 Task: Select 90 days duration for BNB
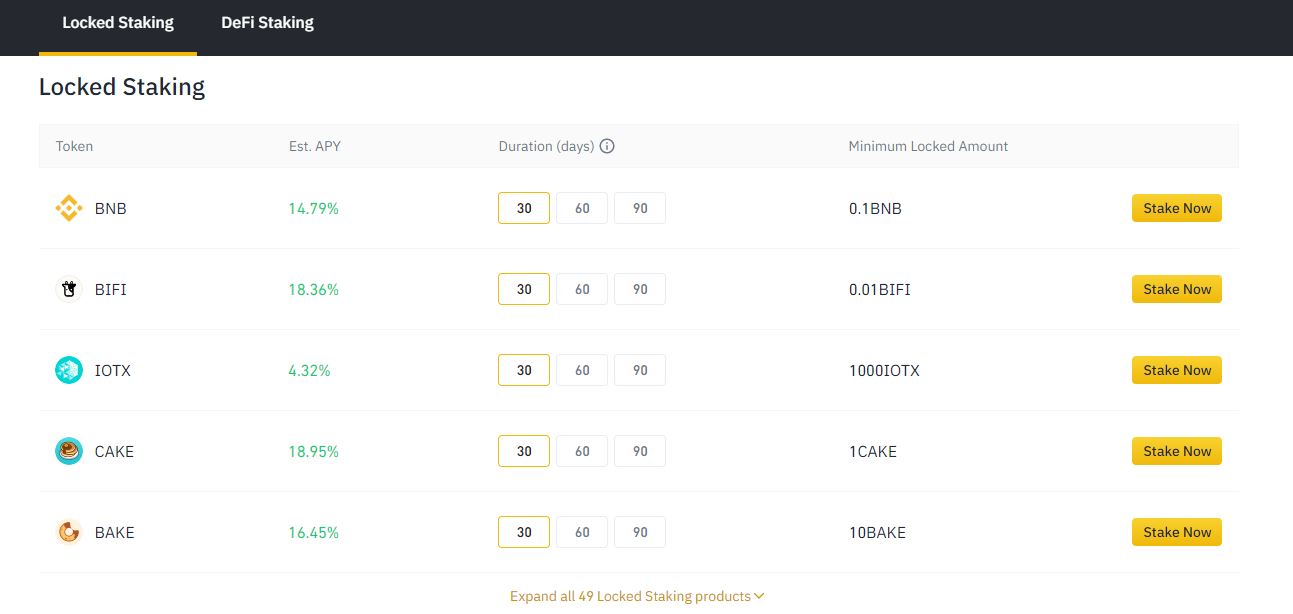click(x=640, y=208)
